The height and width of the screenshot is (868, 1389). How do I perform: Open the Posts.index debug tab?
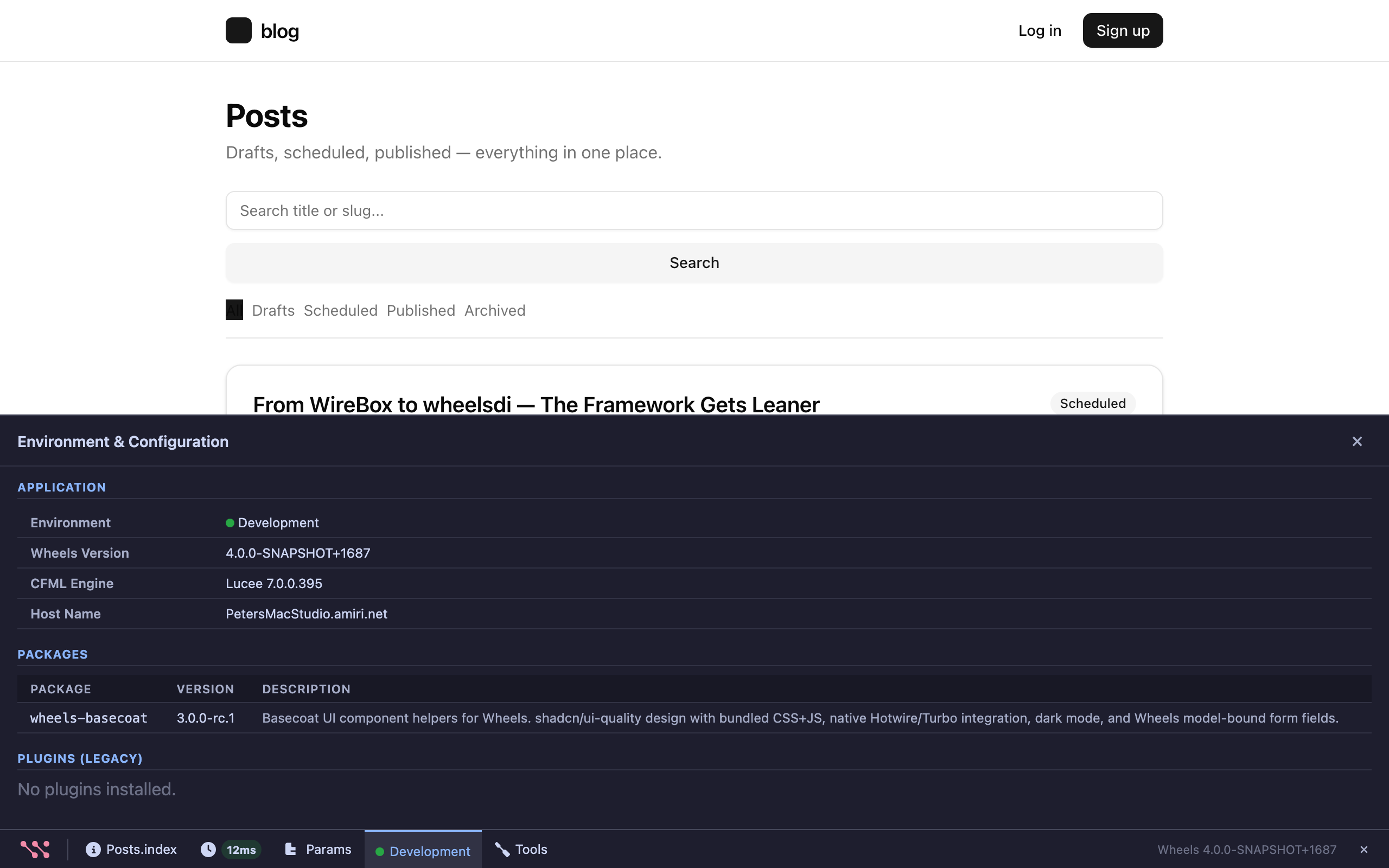(131, 849)
